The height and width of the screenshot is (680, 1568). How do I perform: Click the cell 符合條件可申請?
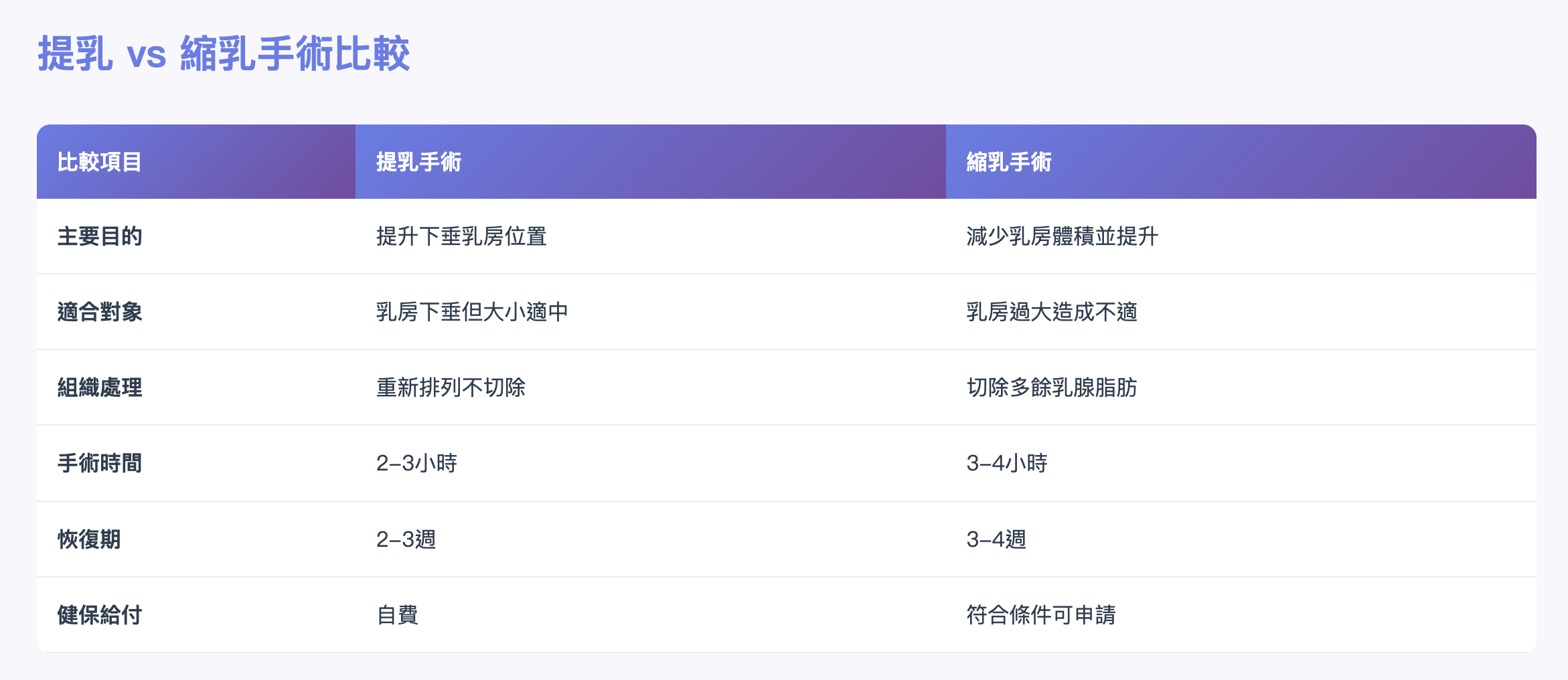(x=1041, y=615)
